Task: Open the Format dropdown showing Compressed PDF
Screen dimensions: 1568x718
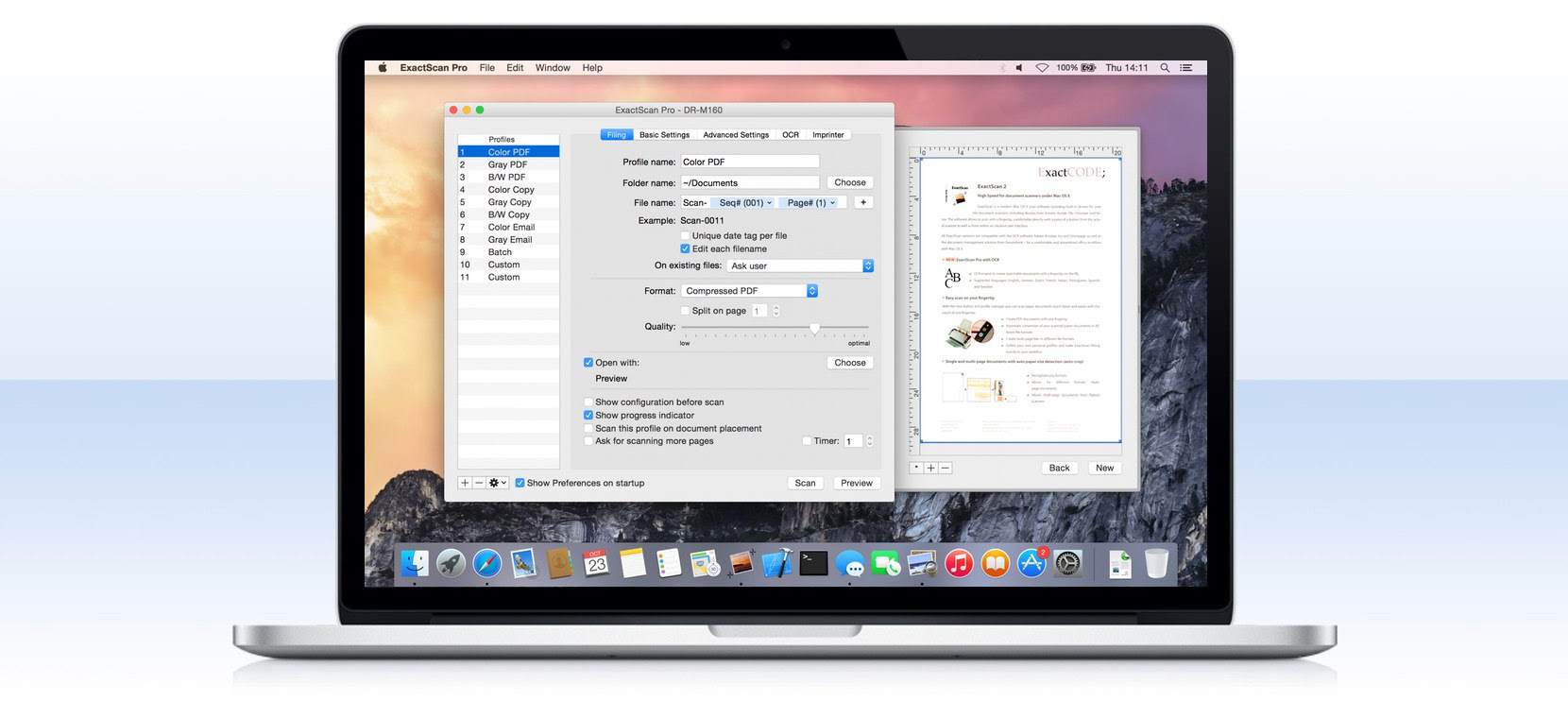Action: [749, 291]
